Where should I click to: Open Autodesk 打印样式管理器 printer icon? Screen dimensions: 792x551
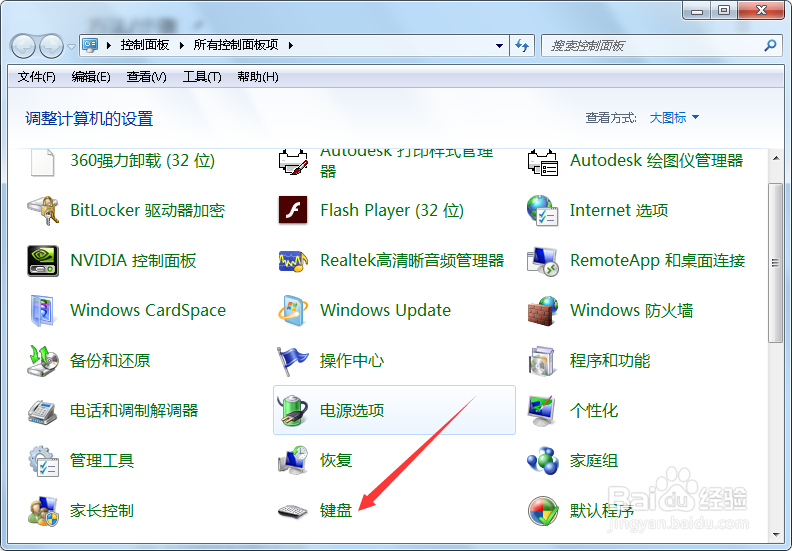[293, 162]
